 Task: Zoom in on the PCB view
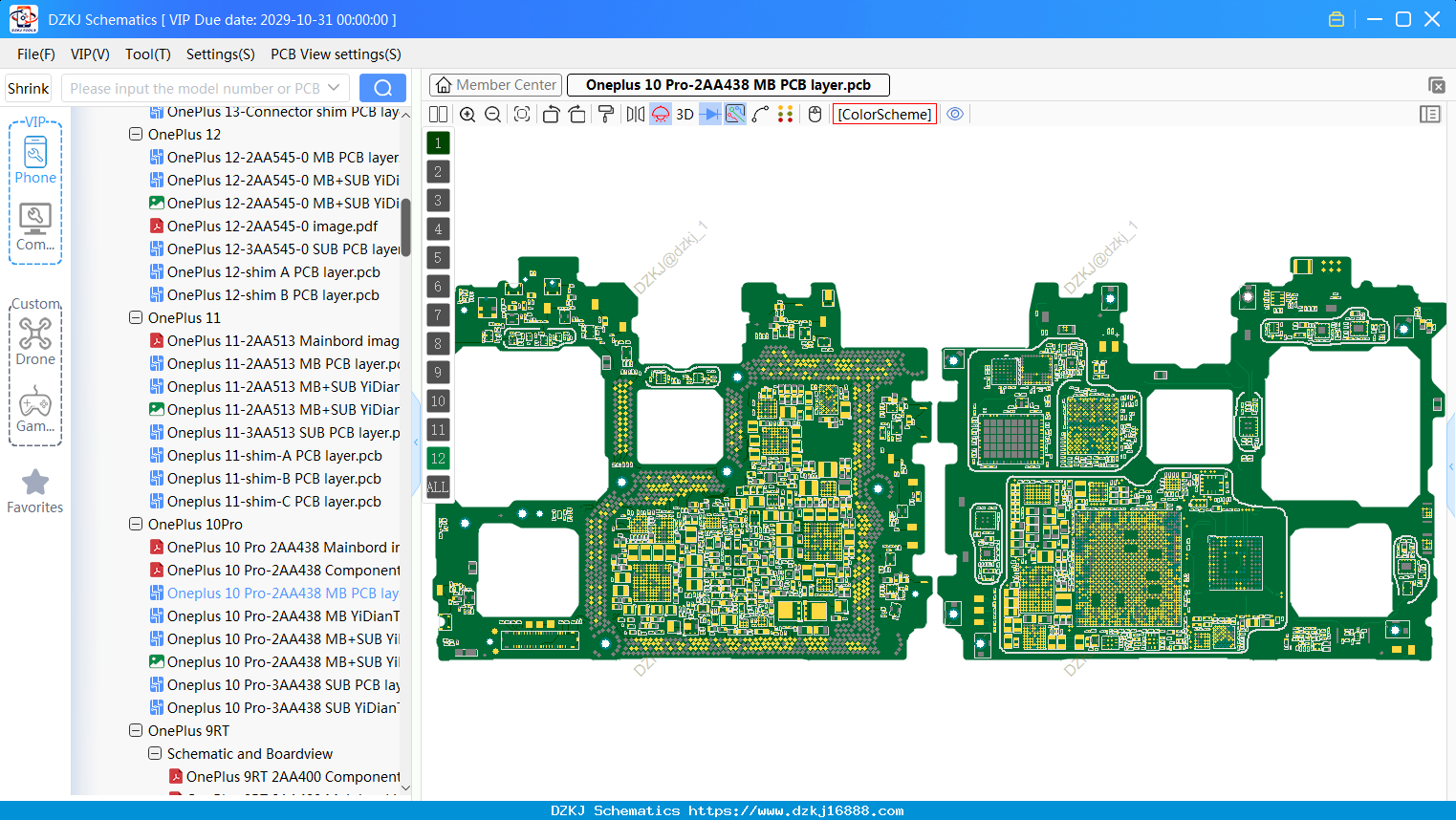click(x=467, y=115)
